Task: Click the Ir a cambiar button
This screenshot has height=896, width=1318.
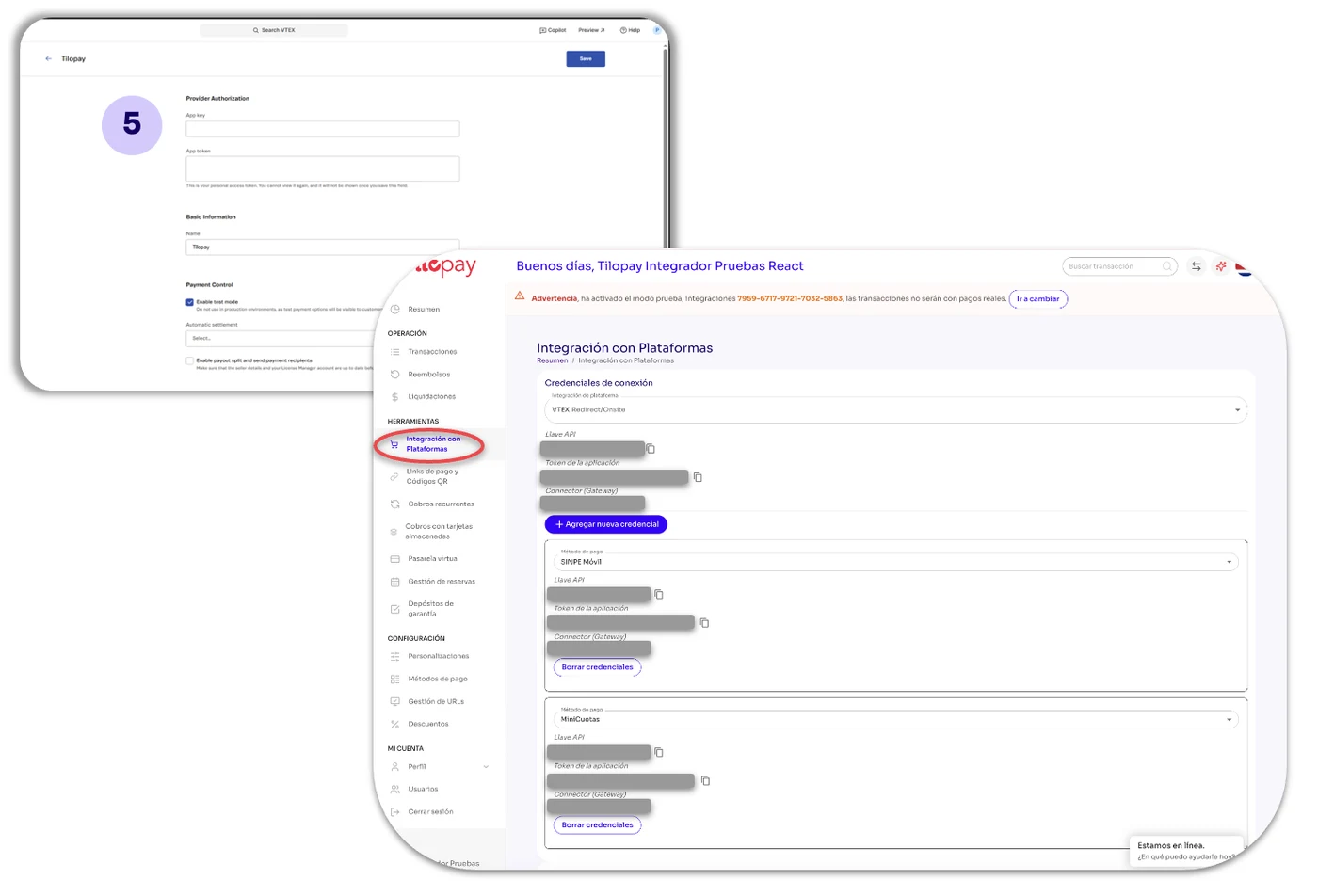Action: (1038, 299)
